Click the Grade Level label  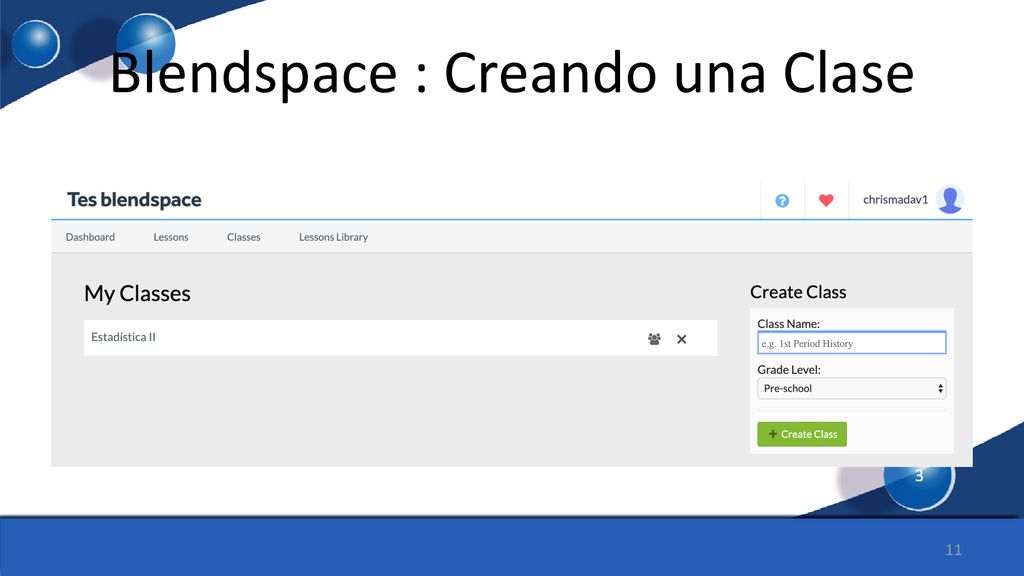pyautogui.click(x=789, y=370)
